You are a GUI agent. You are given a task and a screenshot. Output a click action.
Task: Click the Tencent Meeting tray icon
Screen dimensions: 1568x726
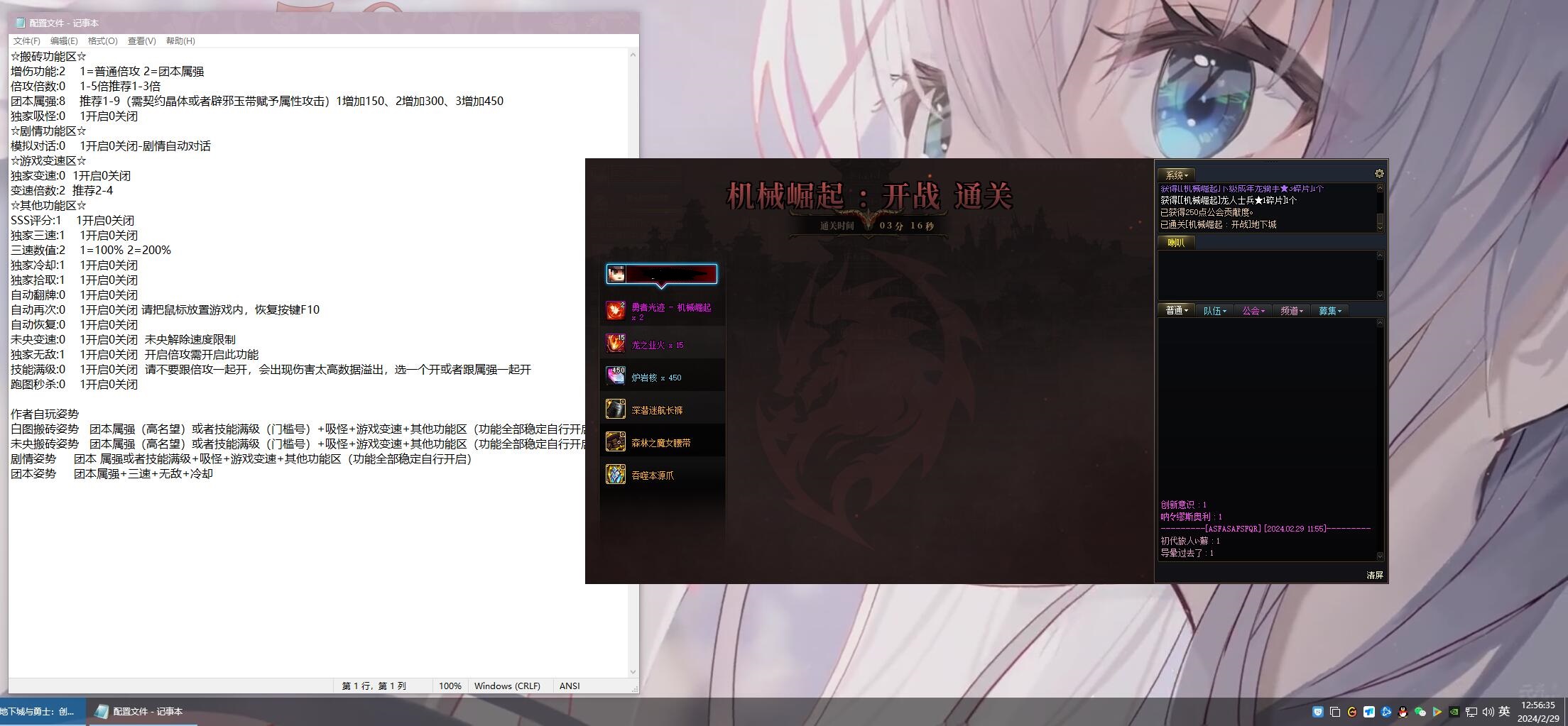point(1368,712)
